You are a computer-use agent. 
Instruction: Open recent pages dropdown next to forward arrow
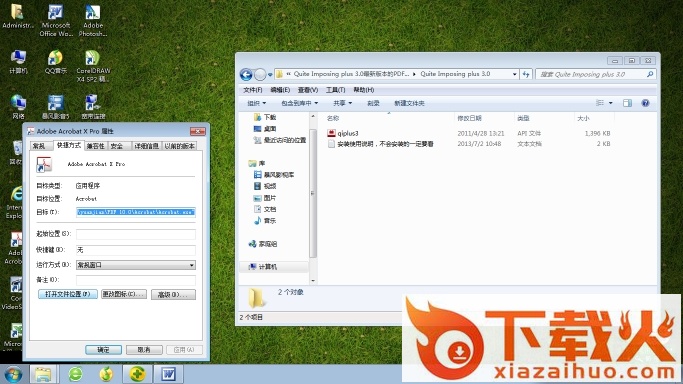click(270, 74)
